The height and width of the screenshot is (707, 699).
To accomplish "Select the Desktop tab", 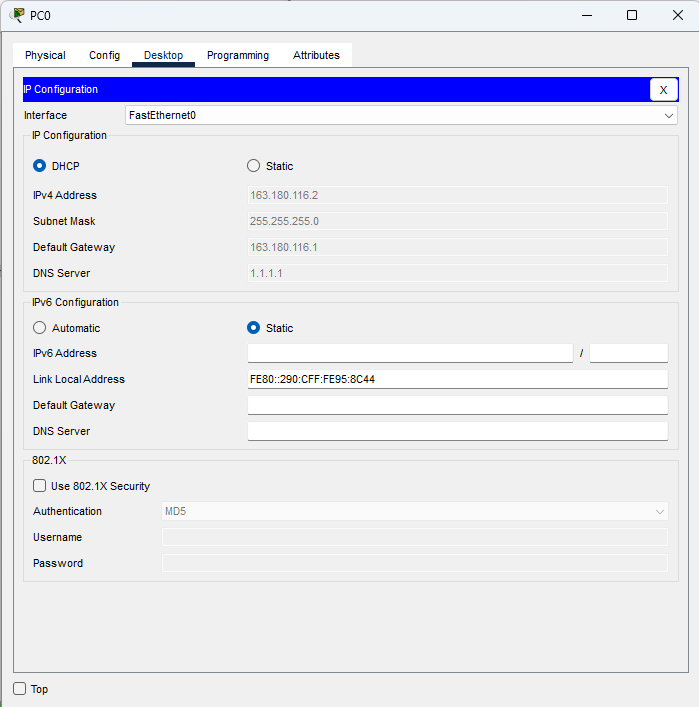I will coord(163,55).
